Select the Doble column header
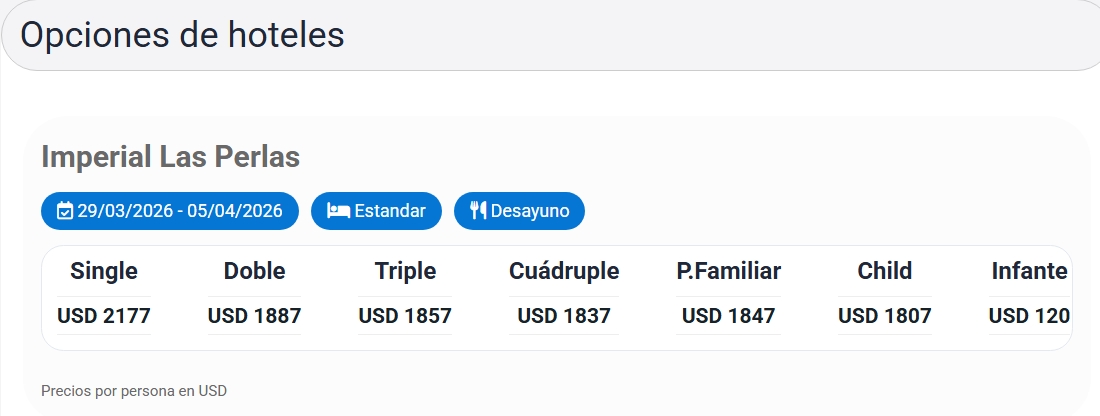 [x=254, y=271]
